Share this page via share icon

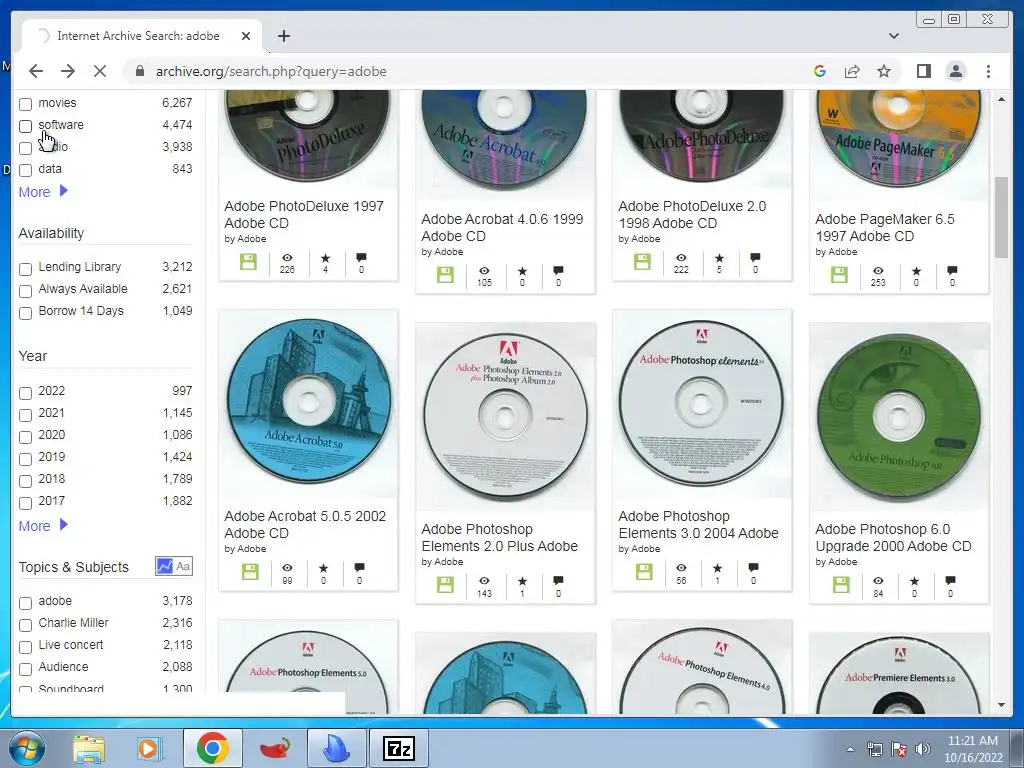852,71
